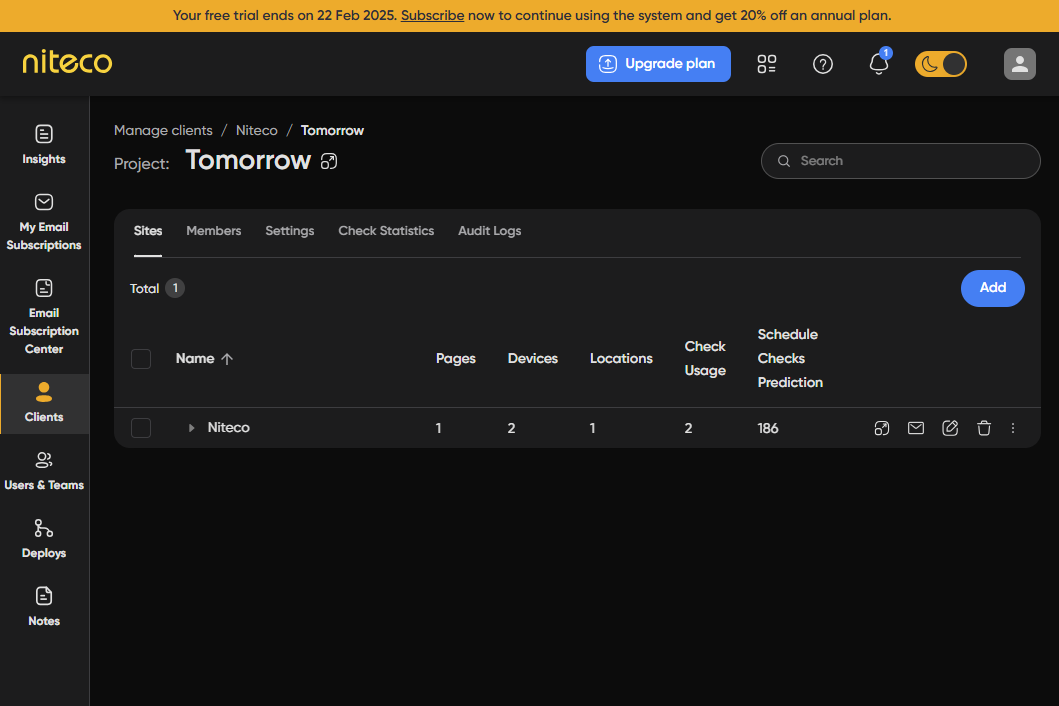Open notifications bell icon
The width and height of the screenshot is (1059, 706).
tap(879, 64)
